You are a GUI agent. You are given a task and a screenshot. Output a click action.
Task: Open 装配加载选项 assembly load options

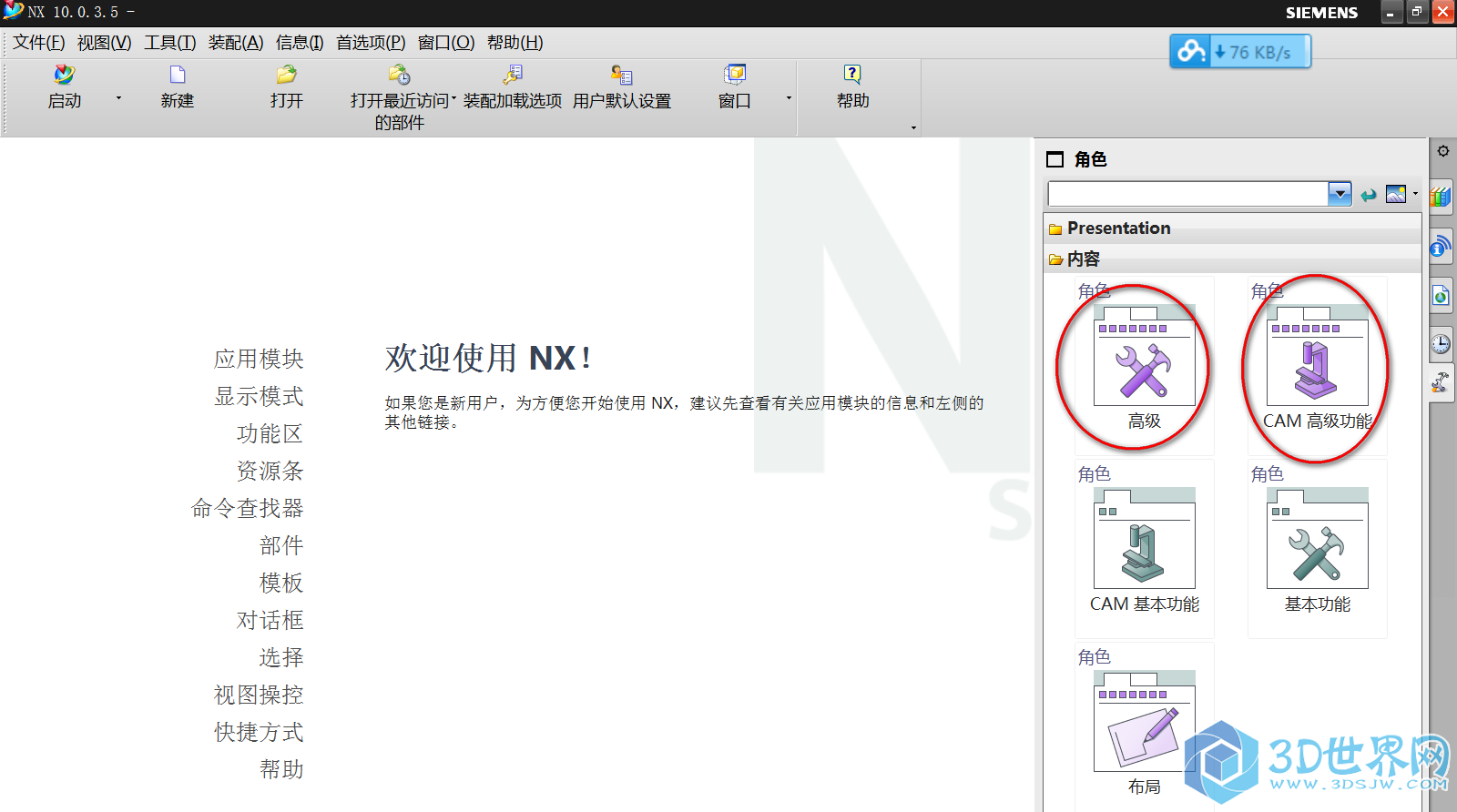(x=513, y=75)
